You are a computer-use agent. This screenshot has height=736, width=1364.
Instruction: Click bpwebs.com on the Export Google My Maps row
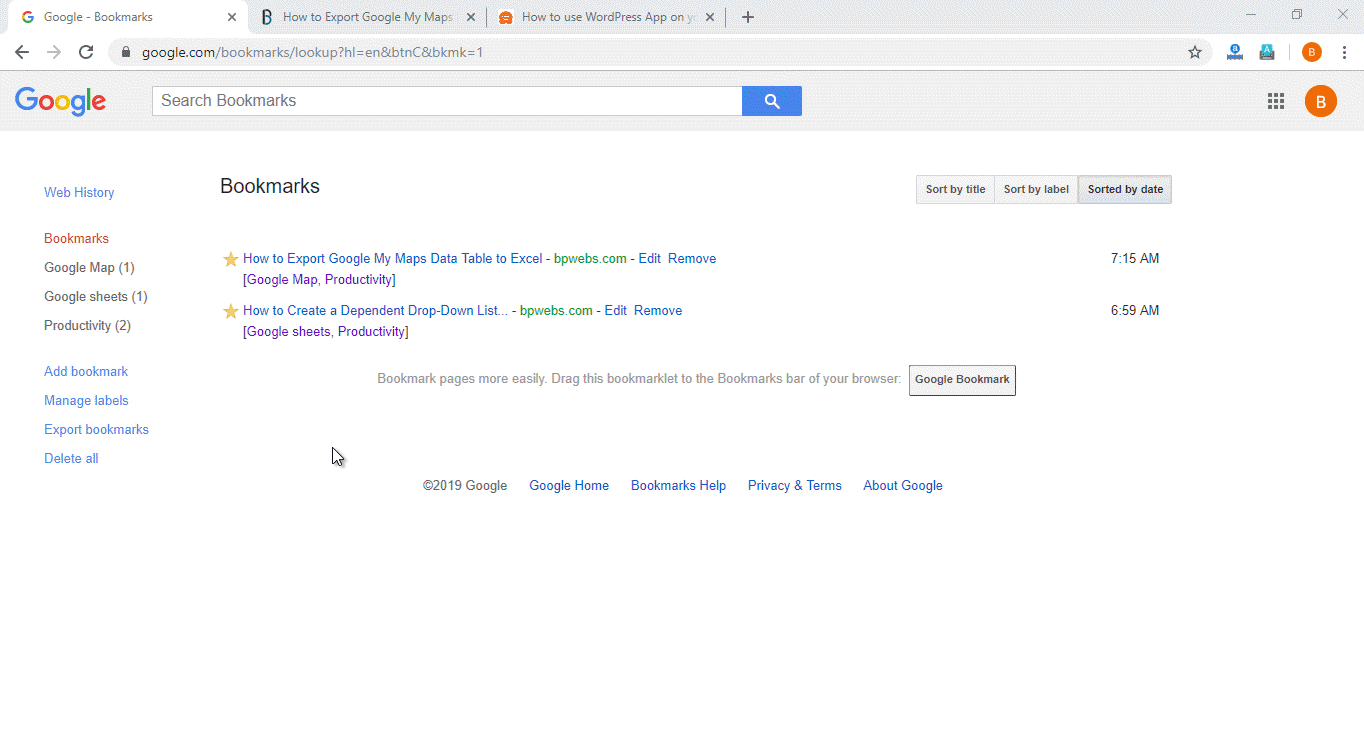(590, 259)
